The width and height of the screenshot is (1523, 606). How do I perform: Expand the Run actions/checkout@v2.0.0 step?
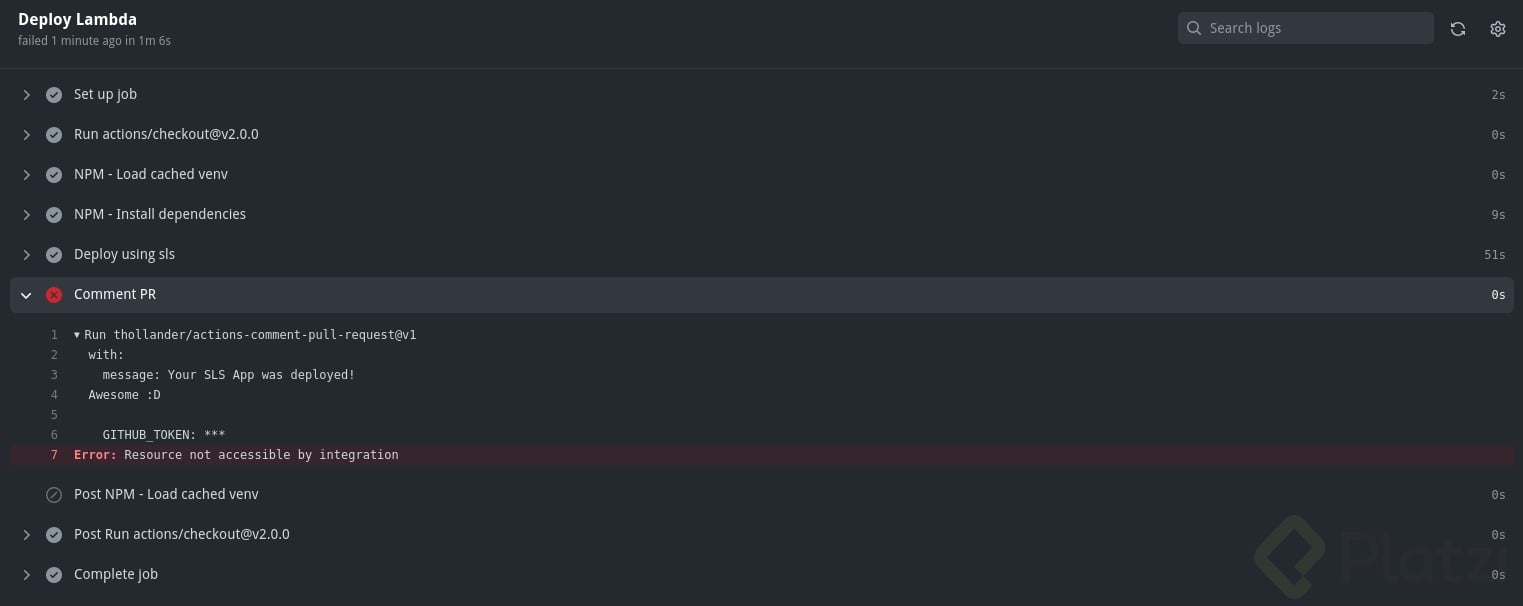coord(27,135)
